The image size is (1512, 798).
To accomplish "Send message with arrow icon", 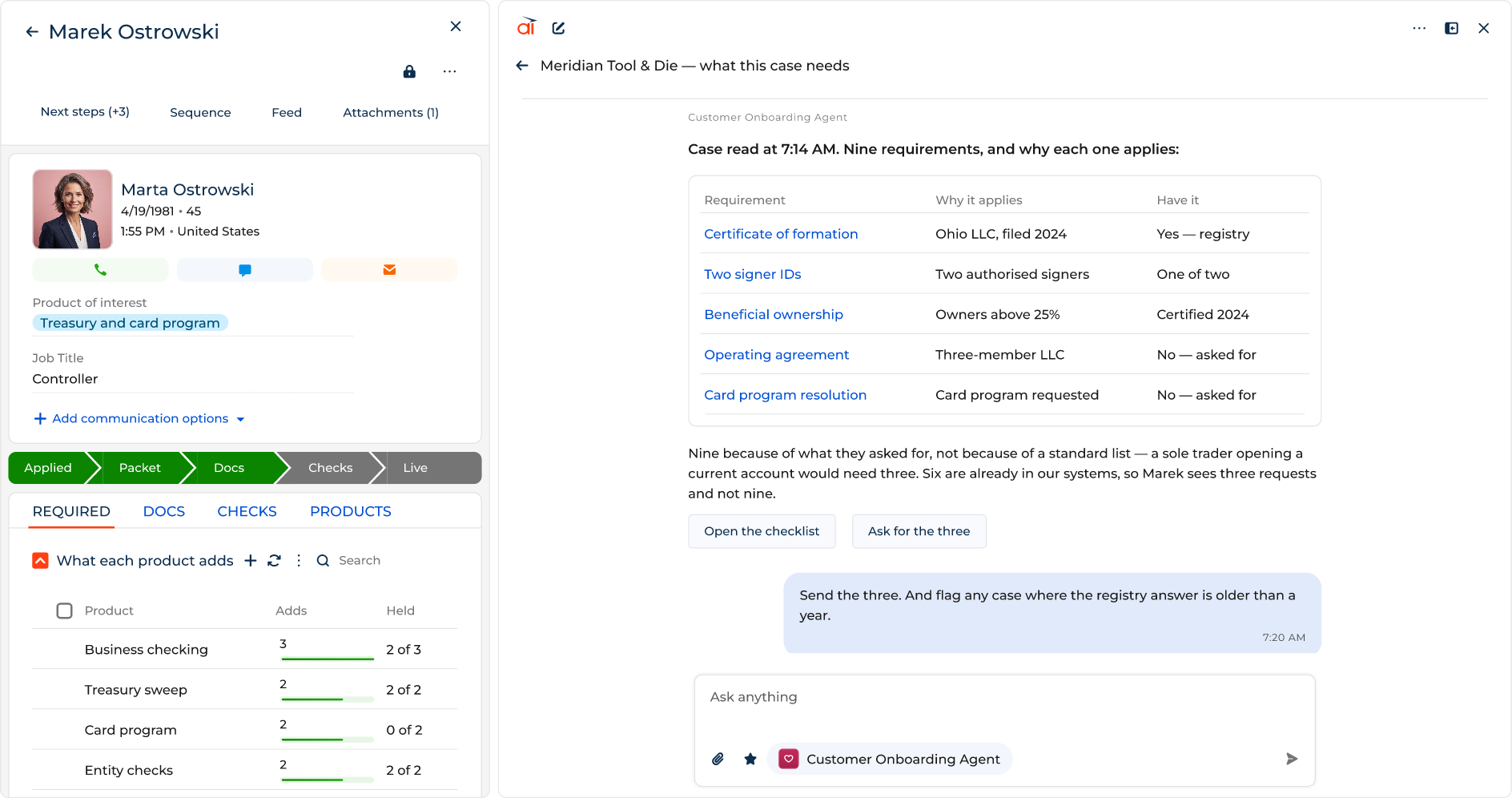I will click(x=1292, y=759).
